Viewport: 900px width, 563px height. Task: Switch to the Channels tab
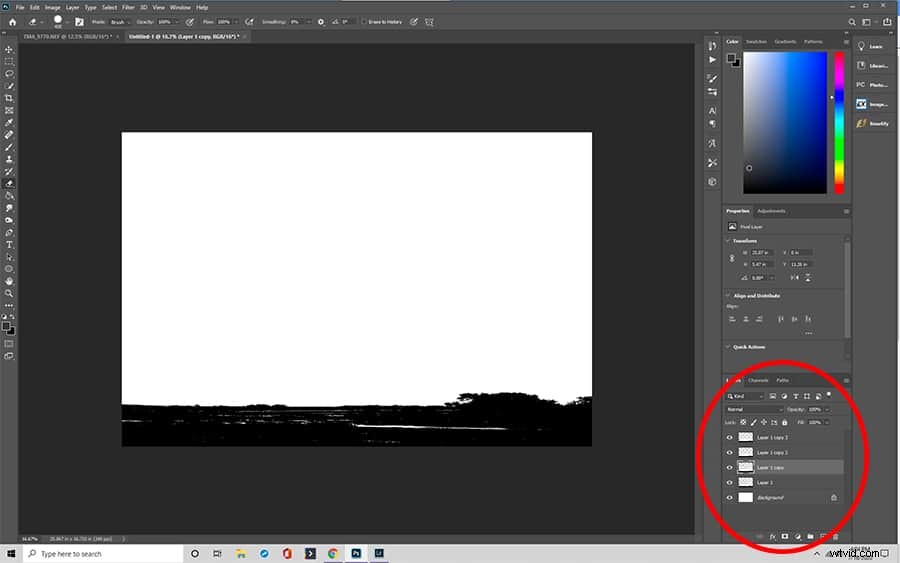click(x=758, y=380)
